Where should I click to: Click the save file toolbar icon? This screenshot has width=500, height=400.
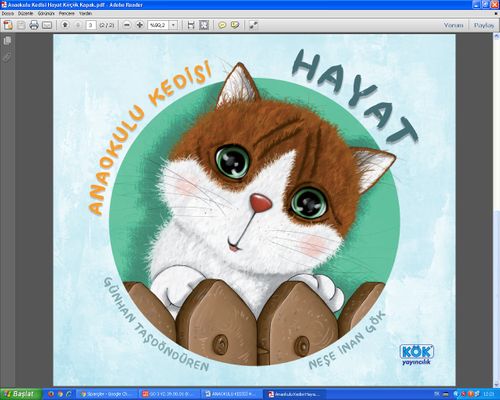coord(21,25)
